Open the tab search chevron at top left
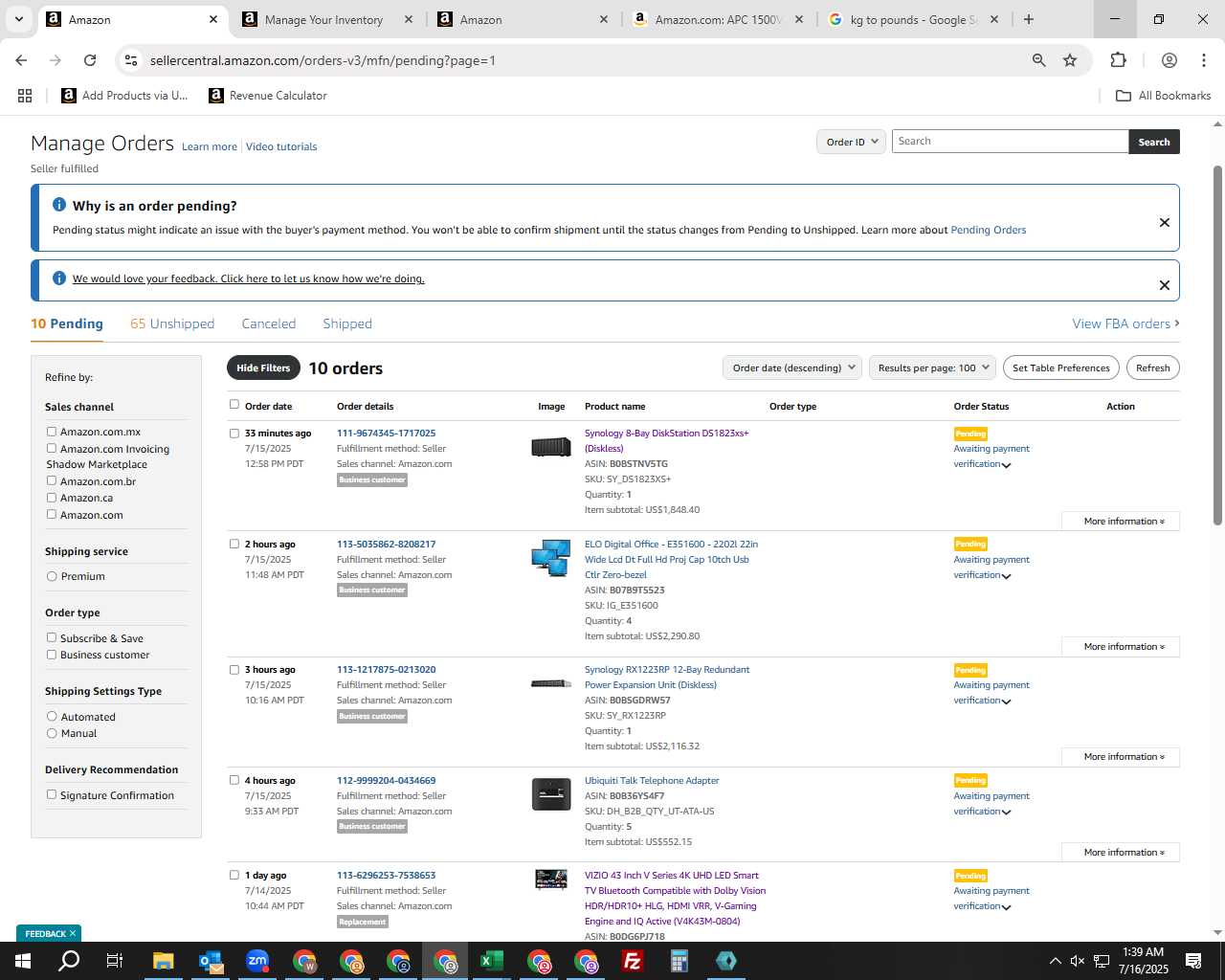 18,19
